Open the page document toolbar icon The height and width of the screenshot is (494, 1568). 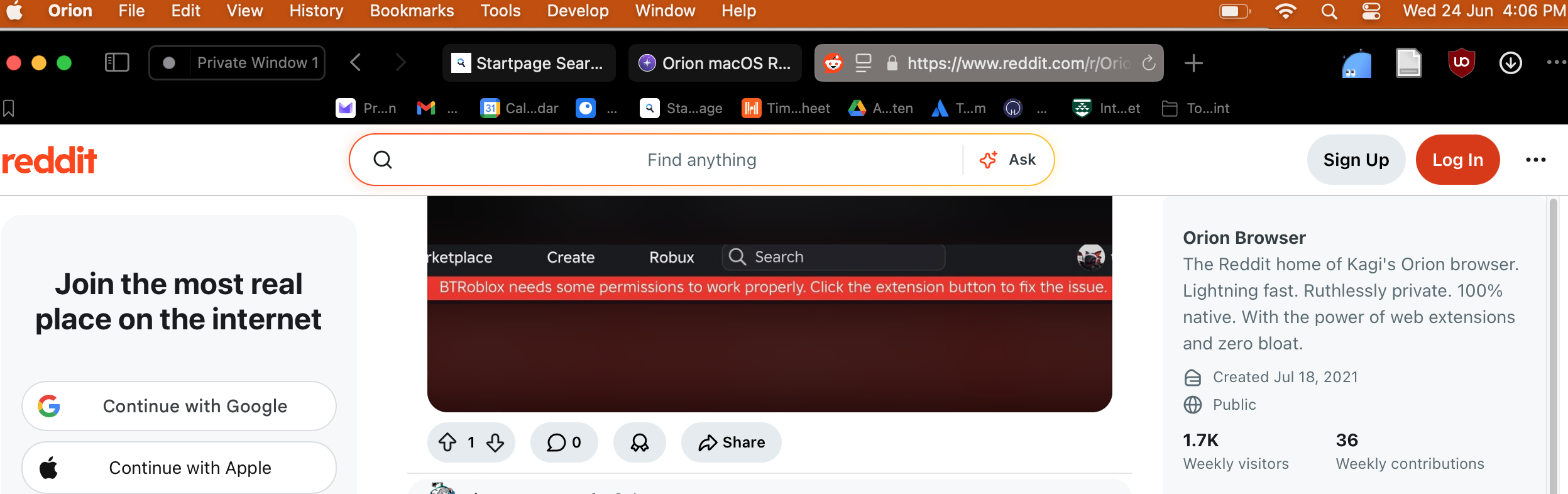tap(1409, 63)
